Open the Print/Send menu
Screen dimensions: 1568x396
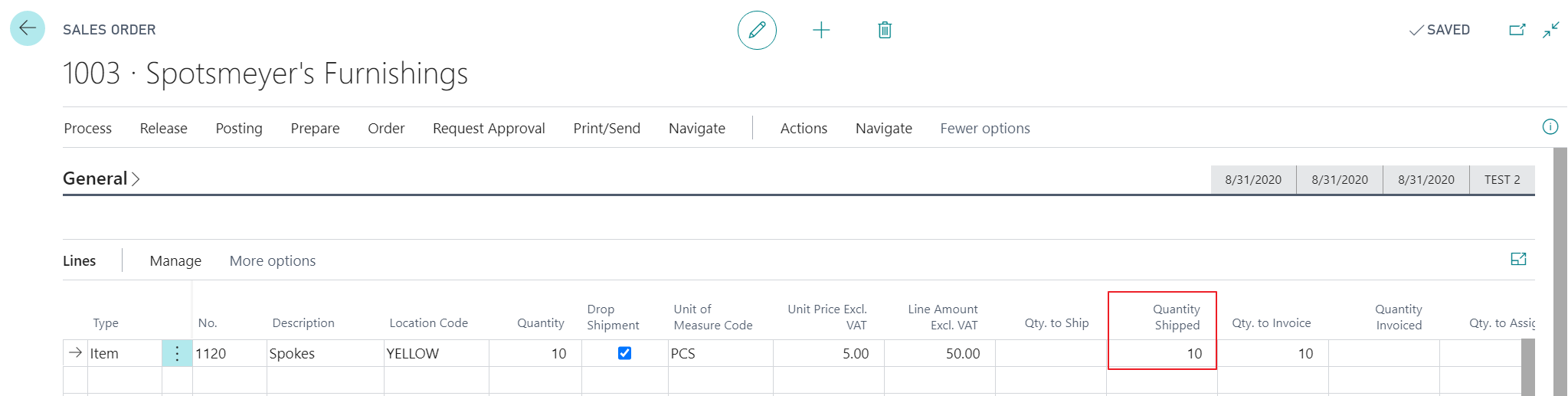tap(607, 129)
